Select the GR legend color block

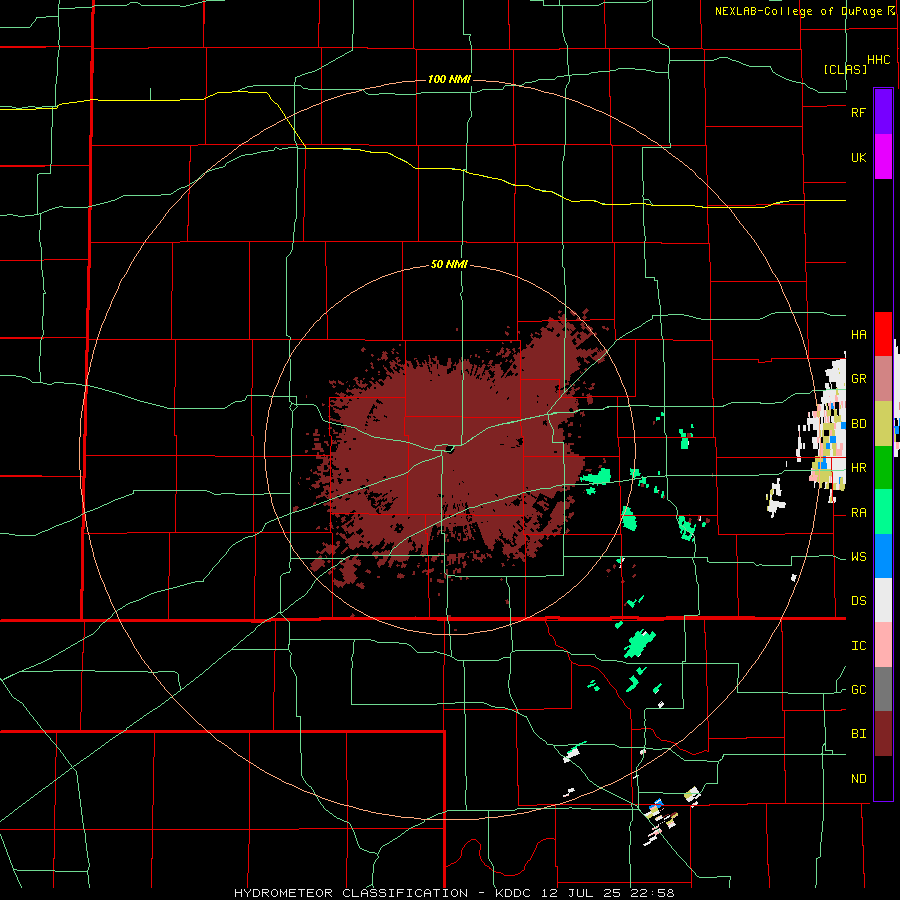click(883, 379)
